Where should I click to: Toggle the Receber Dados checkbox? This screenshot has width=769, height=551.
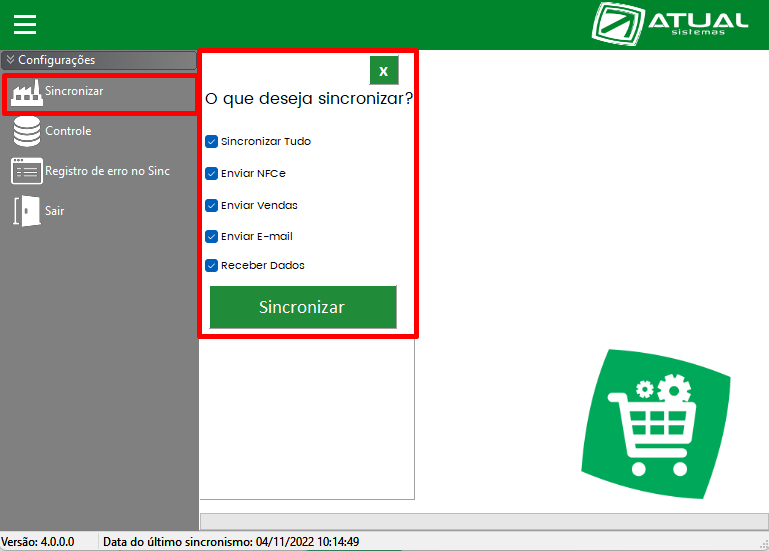click(211, 265)
